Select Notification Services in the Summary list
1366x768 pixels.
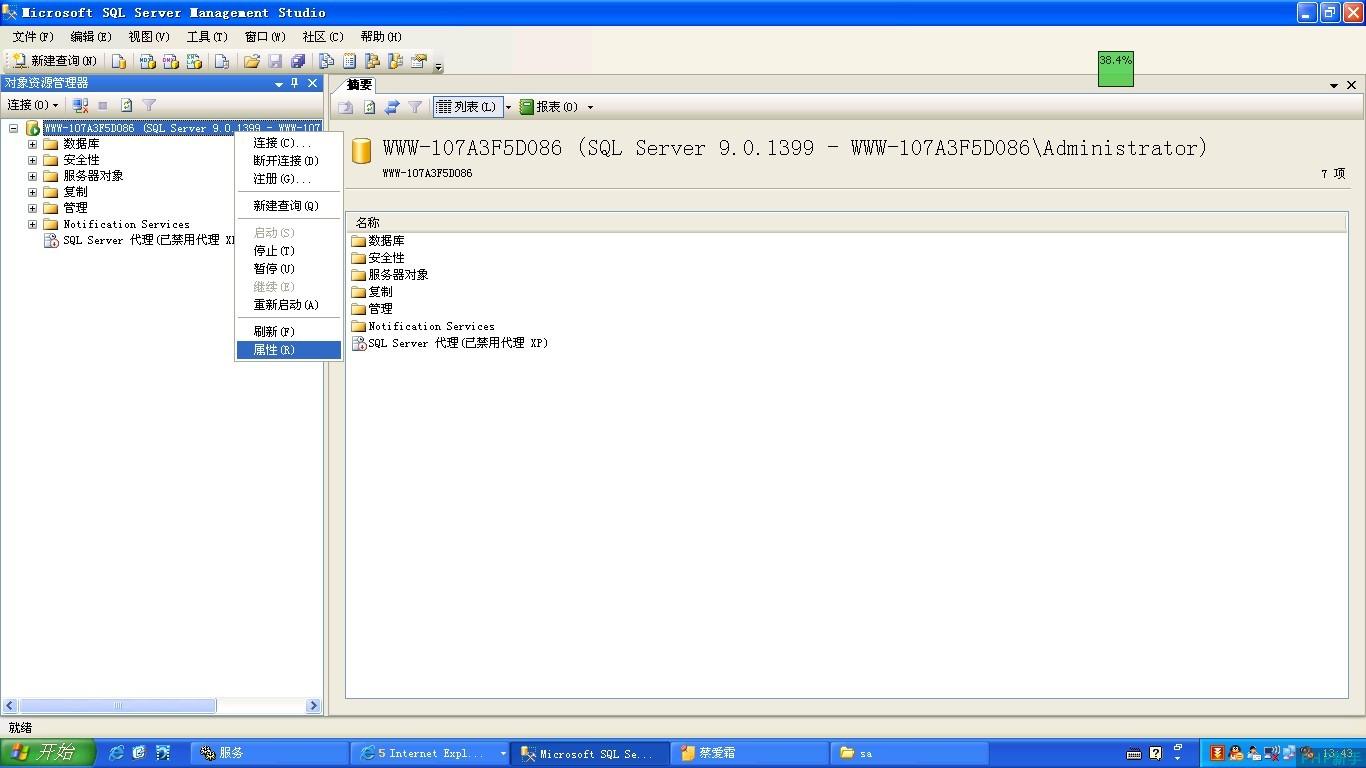pos(423,326)
